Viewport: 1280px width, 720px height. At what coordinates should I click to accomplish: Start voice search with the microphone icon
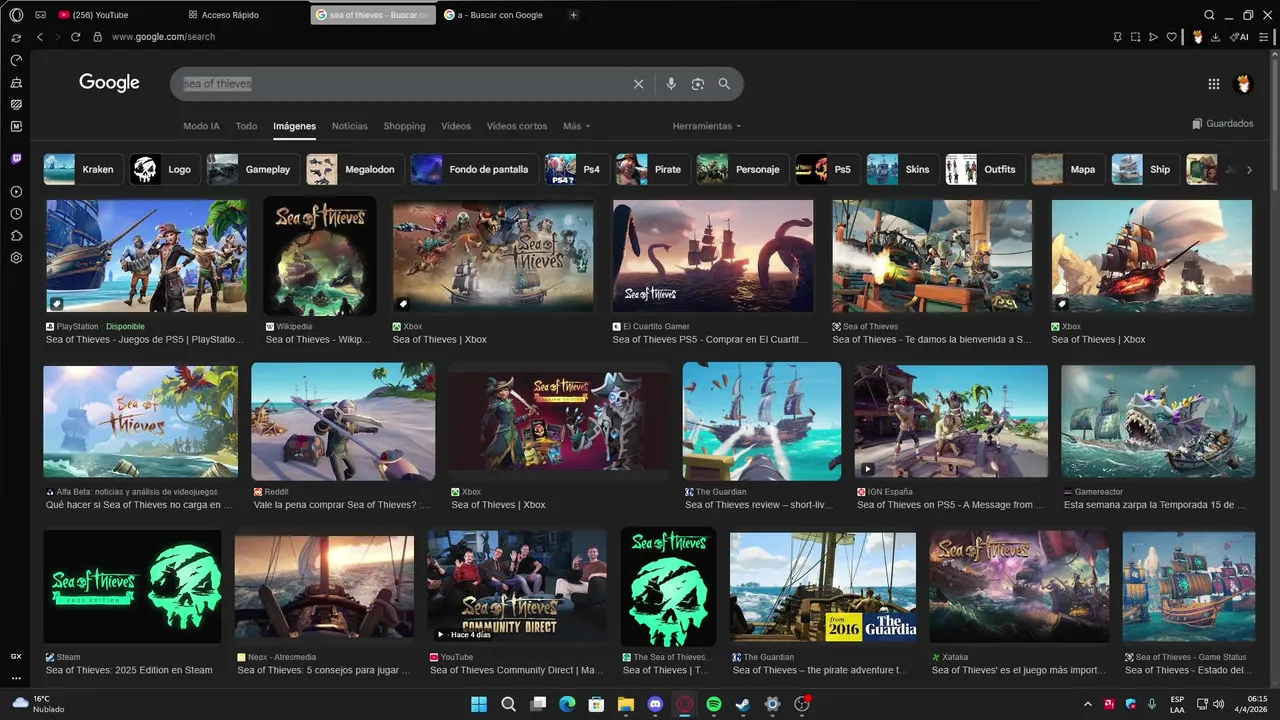click(671, 84)
